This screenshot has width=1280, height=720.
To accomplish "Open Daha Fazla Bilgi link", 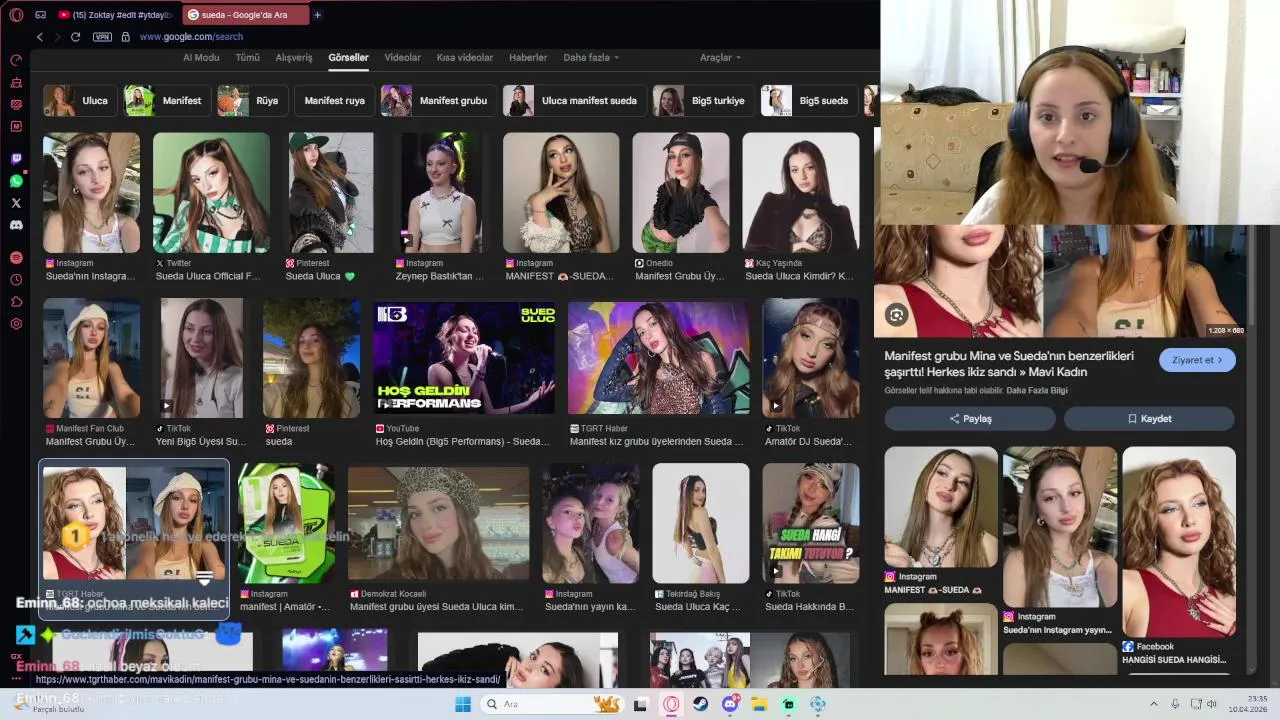I will pos(1037,390).
